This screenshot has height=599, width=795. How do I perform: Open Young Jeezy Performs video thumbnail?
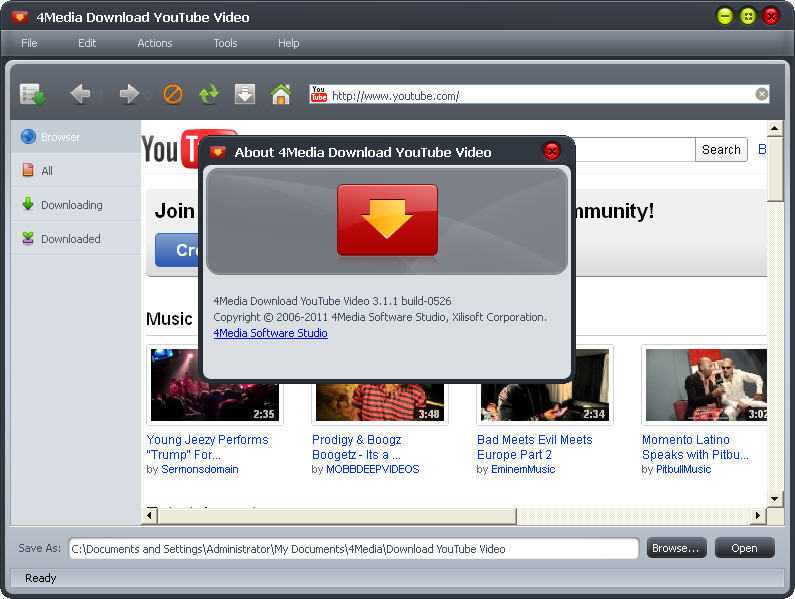214,402
